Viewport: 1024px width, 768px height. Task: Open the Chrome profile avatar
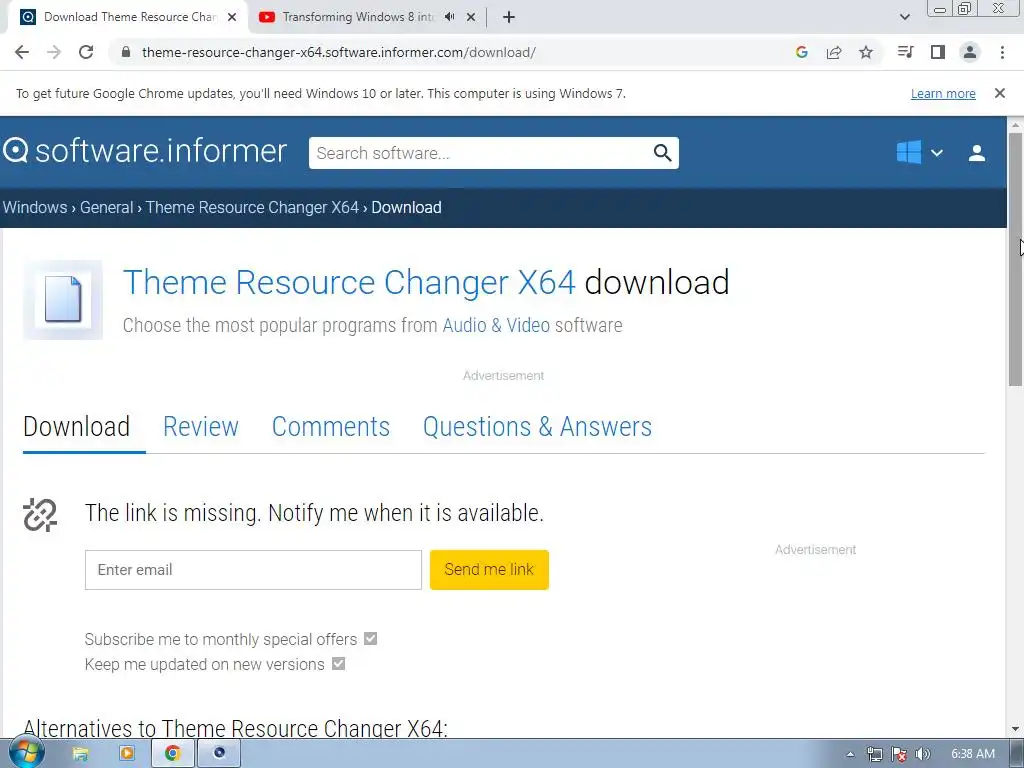pyautogui.click(x=970, y=52)
